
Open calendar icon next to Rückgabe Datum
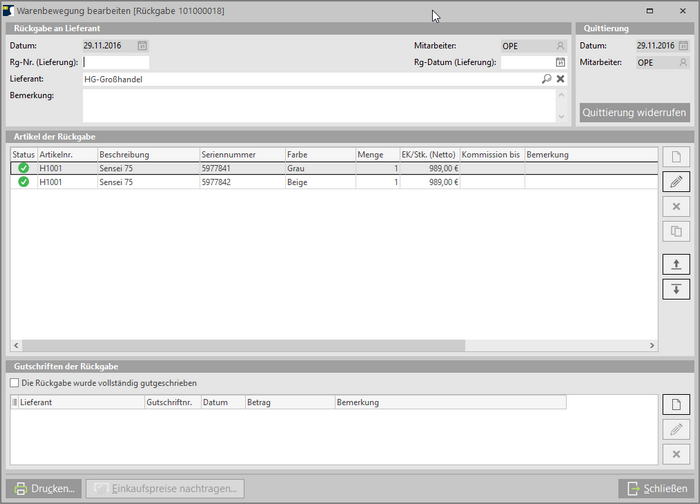click(142, 46)
